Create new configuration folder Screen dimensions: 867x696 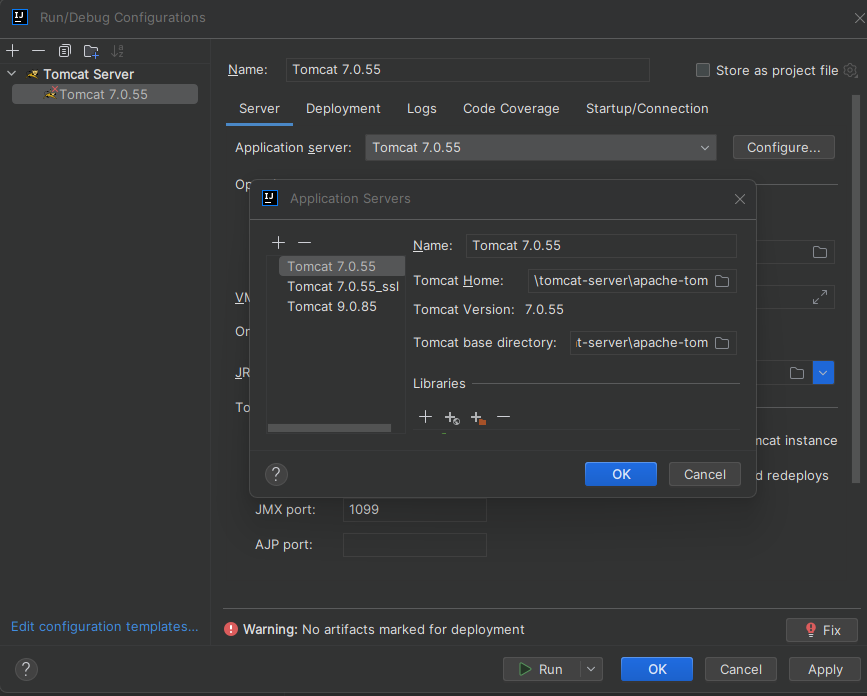(x=91, y=51)
